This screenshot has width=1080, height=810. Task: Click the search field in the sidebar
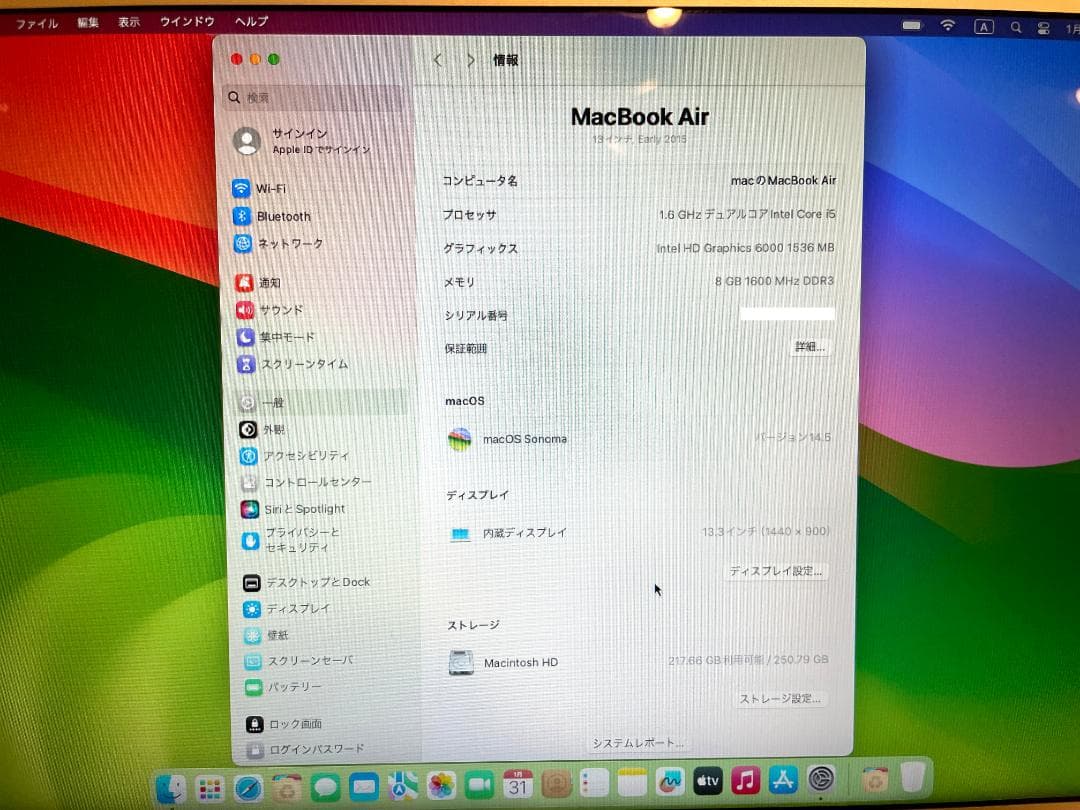[x=300, y=96]
